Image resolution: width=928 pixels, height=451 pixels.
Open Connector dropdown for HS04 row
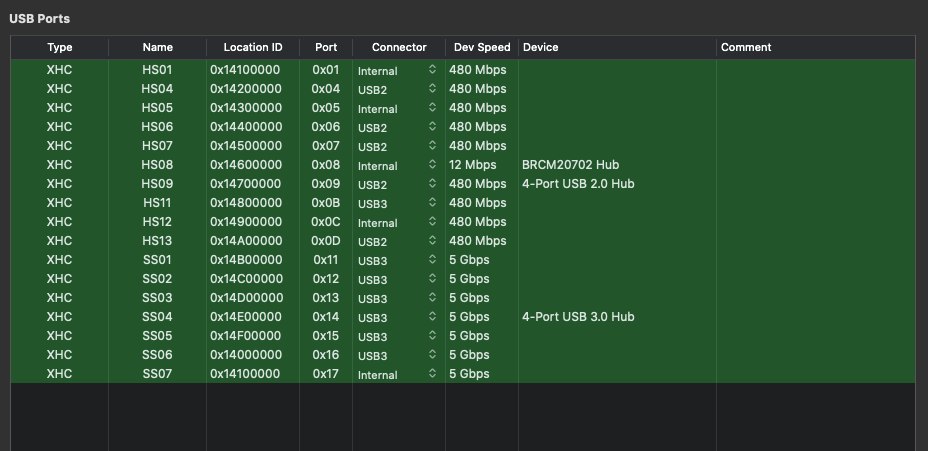coord(397,89)
